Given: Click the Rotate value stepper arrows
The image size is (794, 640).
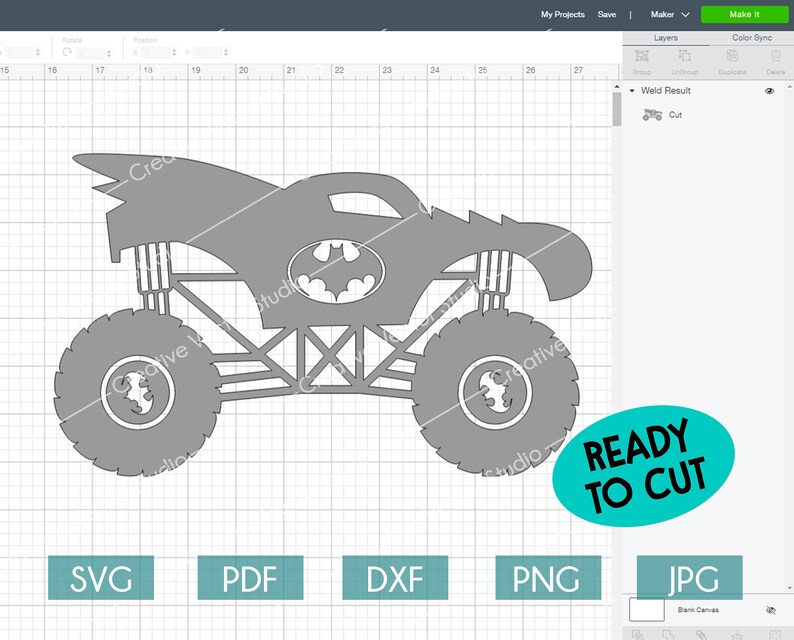Looking at the screenshot, I should 108,53.
